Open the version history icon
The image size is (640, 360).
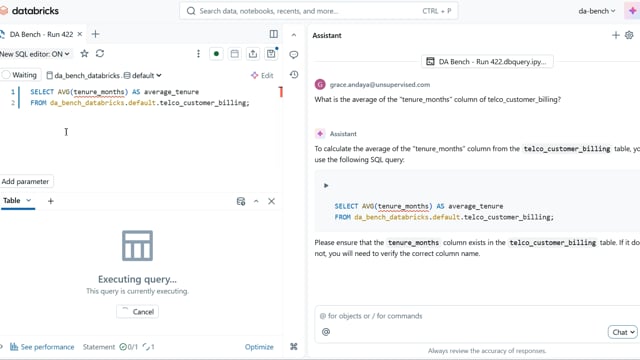tap(294, 75)
